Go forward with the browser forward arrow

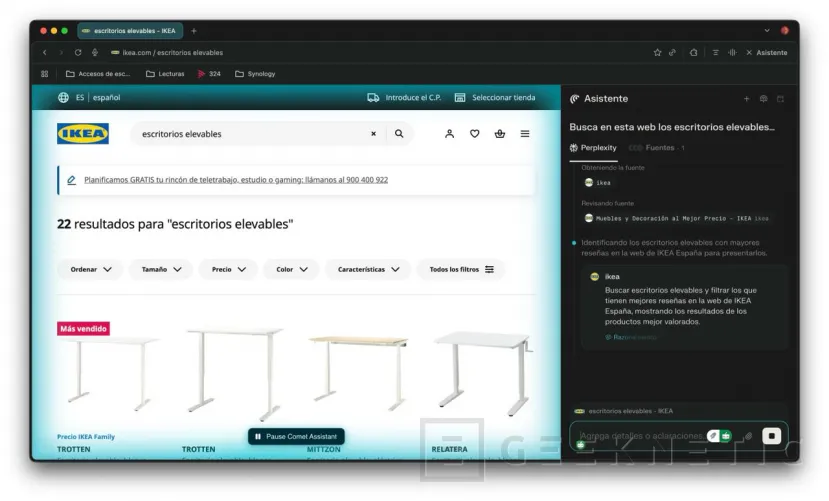(61, 52)
